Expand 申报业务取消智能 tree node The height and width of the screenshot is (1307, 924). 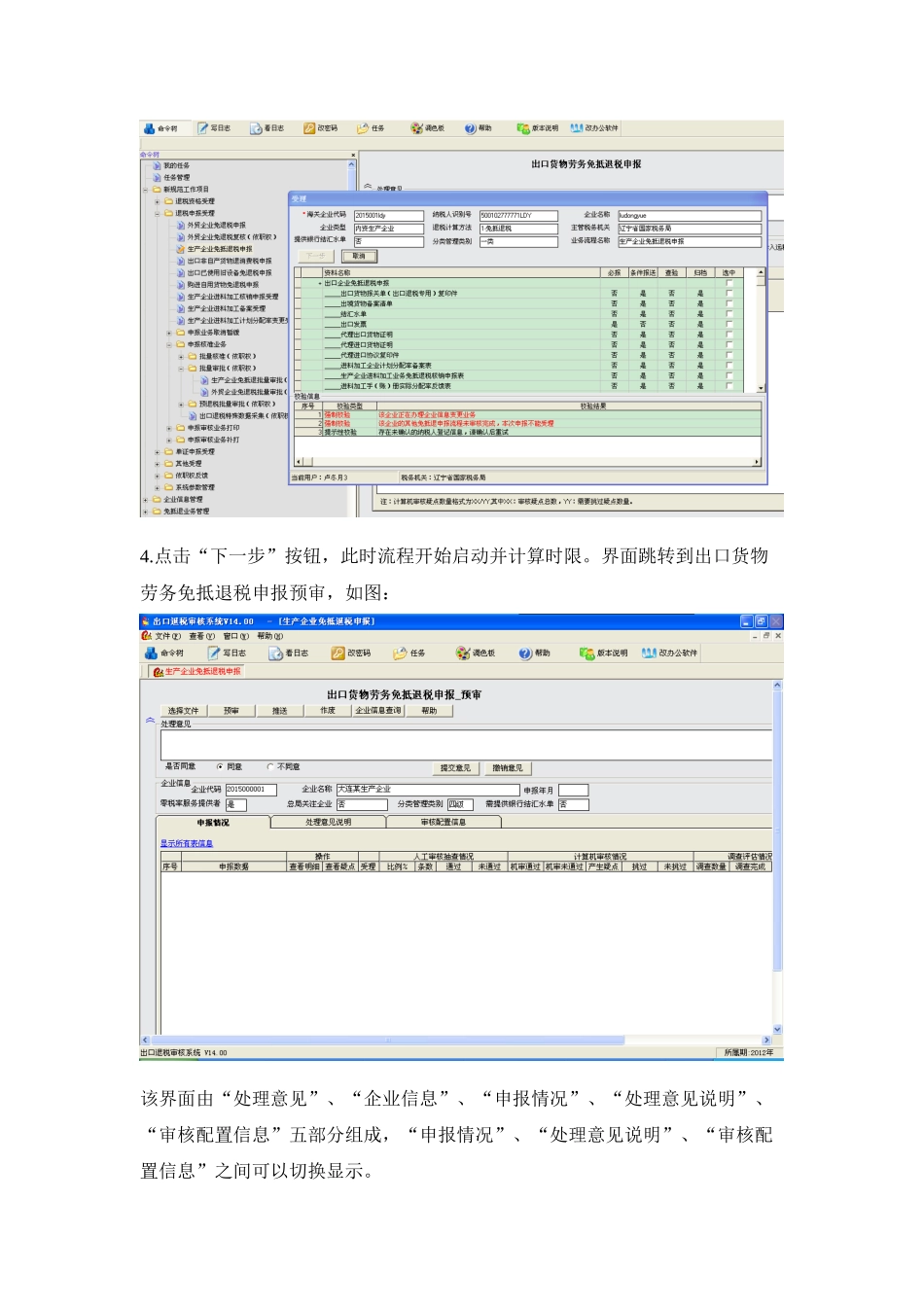coord(169,333)
